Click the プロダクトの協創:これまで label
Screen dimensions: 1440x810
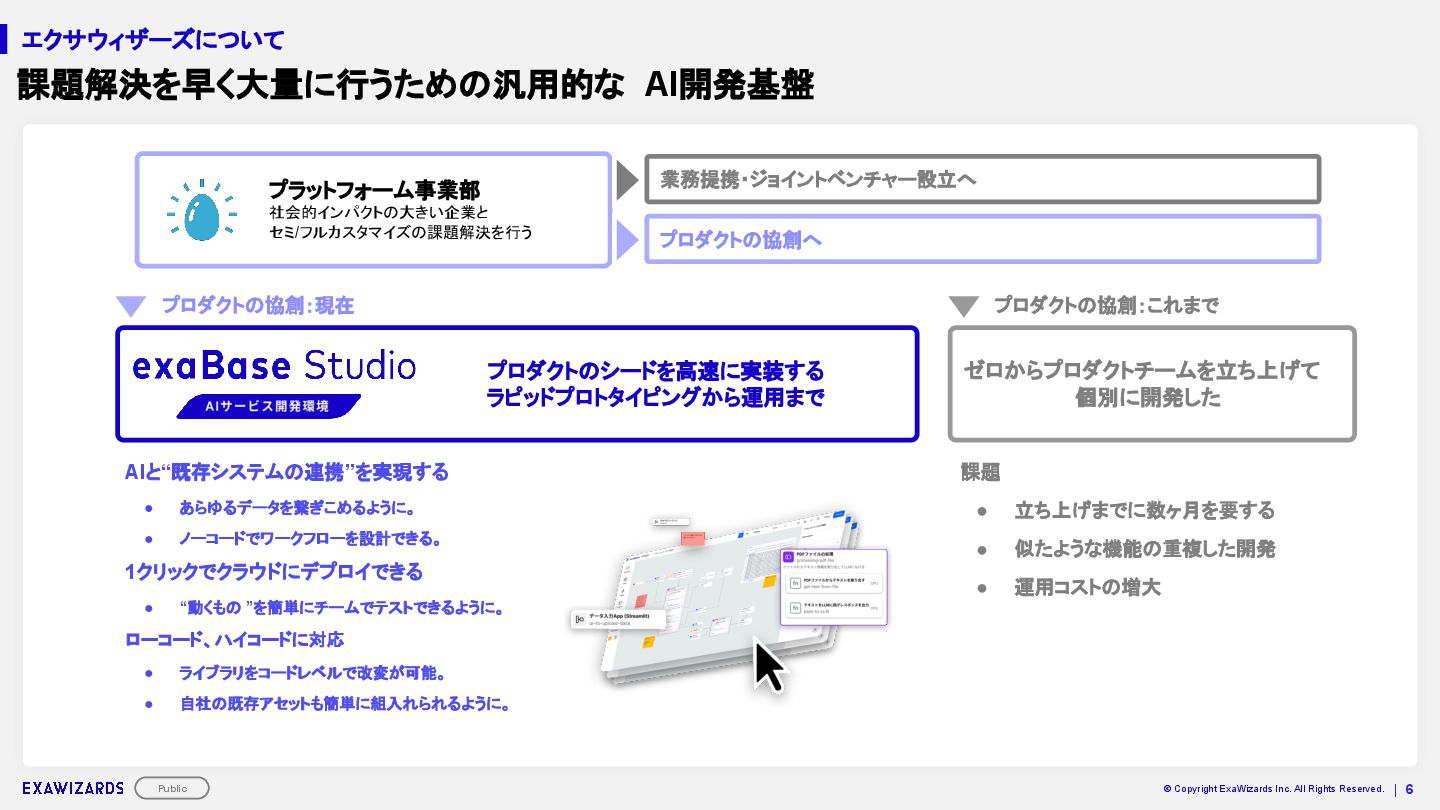coord(1106,306)
